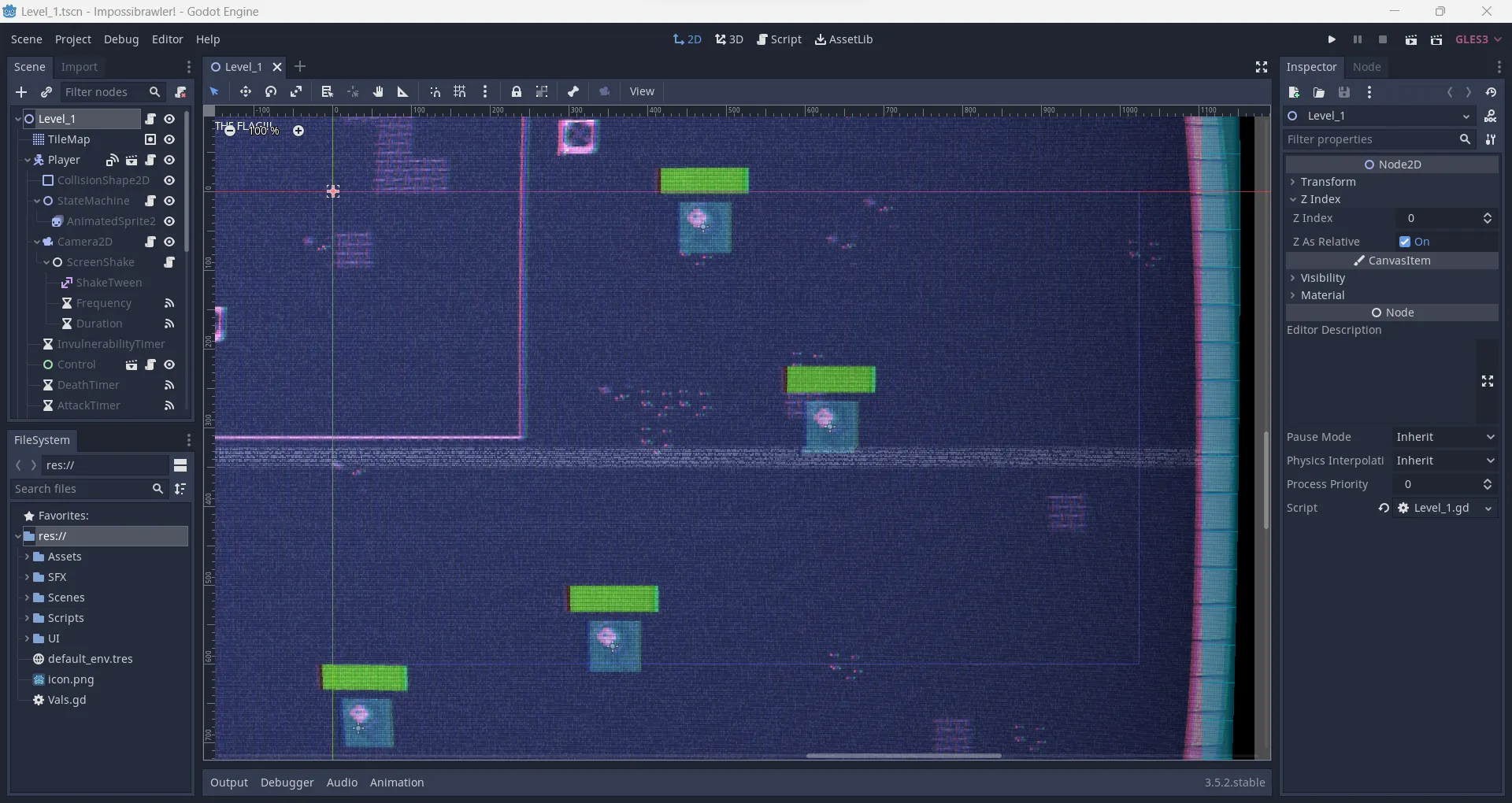Select the Move Mode tool

tap(246, 92)
